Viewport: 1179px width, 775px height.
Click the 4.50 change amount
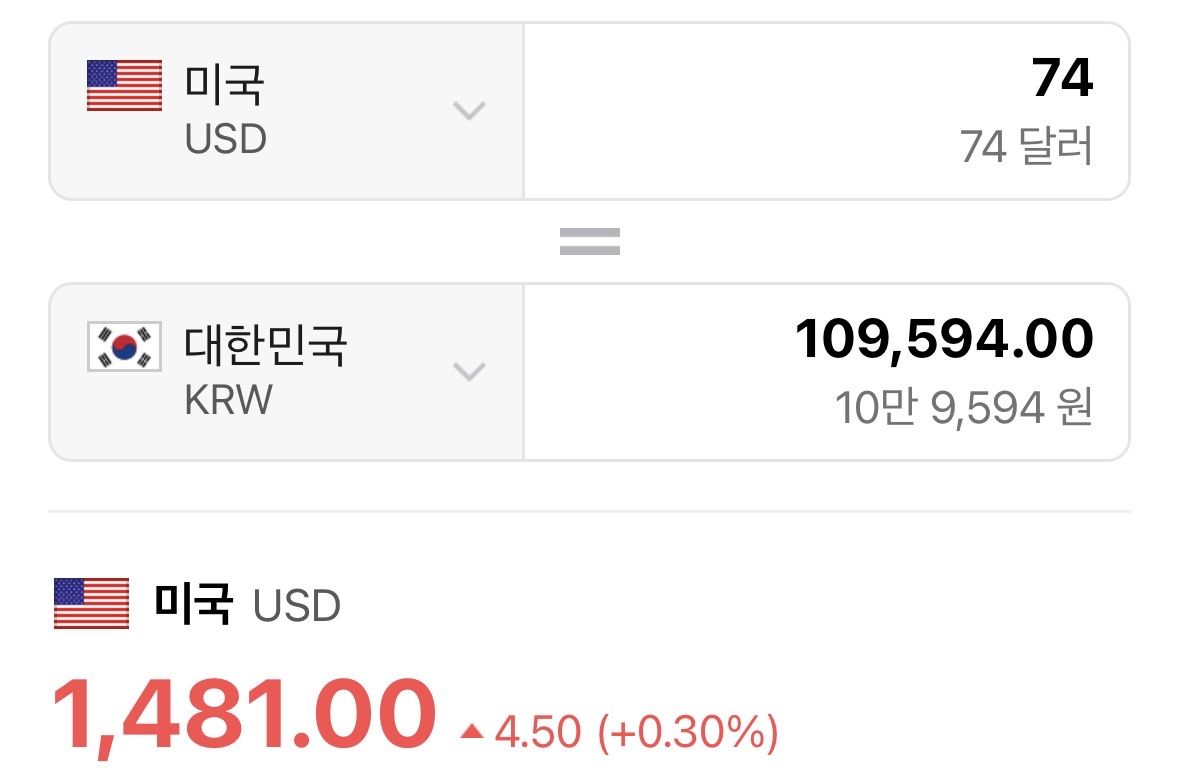(x=537, y=733)
